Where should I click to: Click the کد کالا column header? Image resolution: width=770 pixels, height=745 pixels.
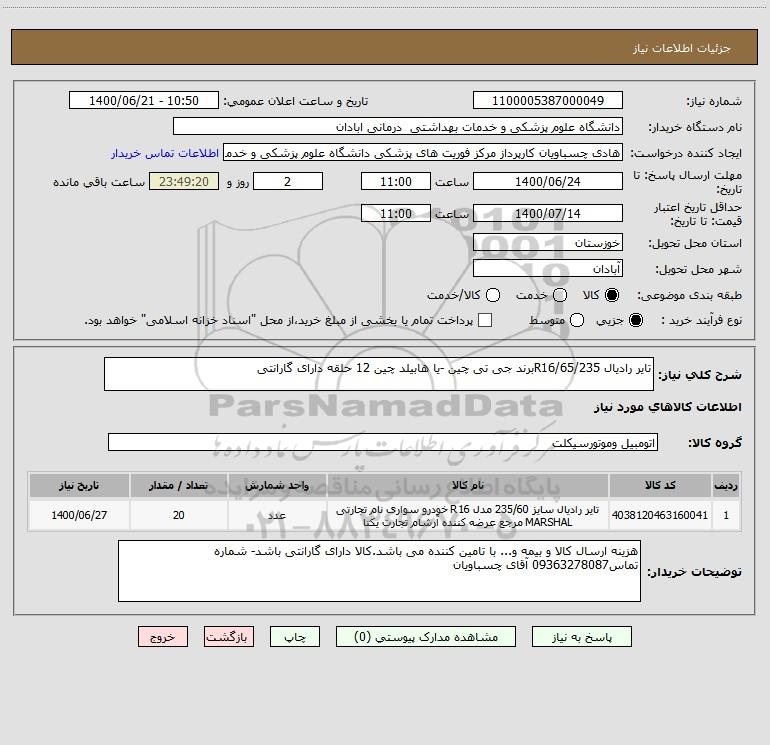tap(660, 485)
